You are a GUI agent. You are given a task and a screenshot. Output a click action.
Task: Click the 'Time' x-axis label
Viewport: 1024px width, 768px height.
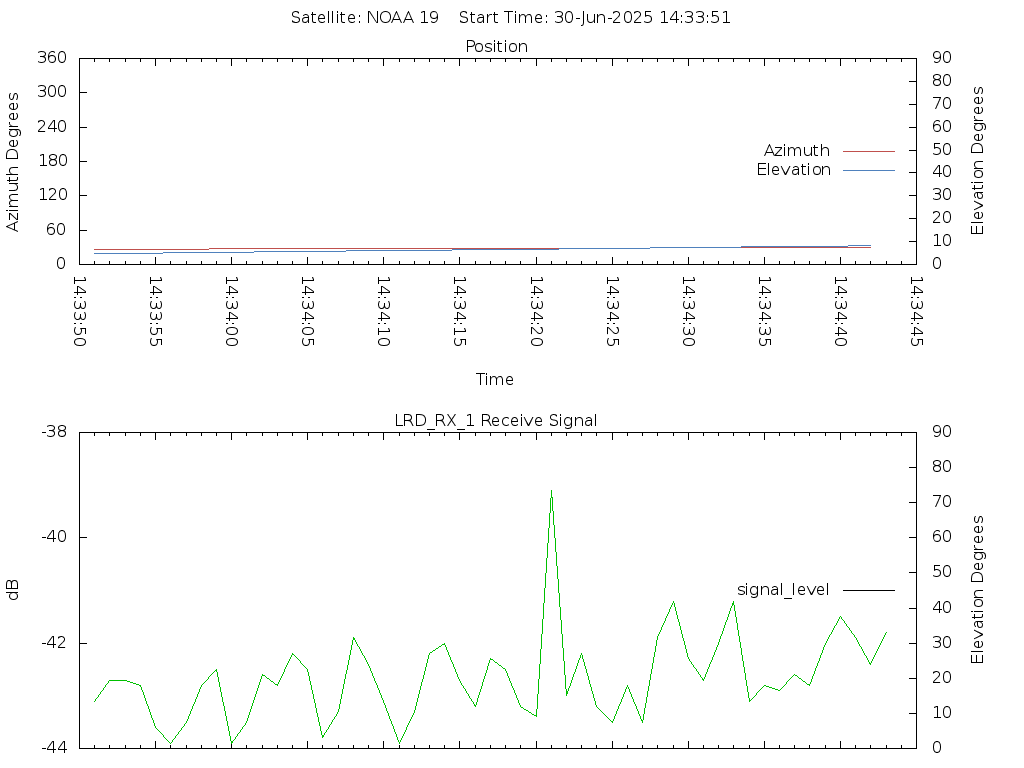(494, 379)
